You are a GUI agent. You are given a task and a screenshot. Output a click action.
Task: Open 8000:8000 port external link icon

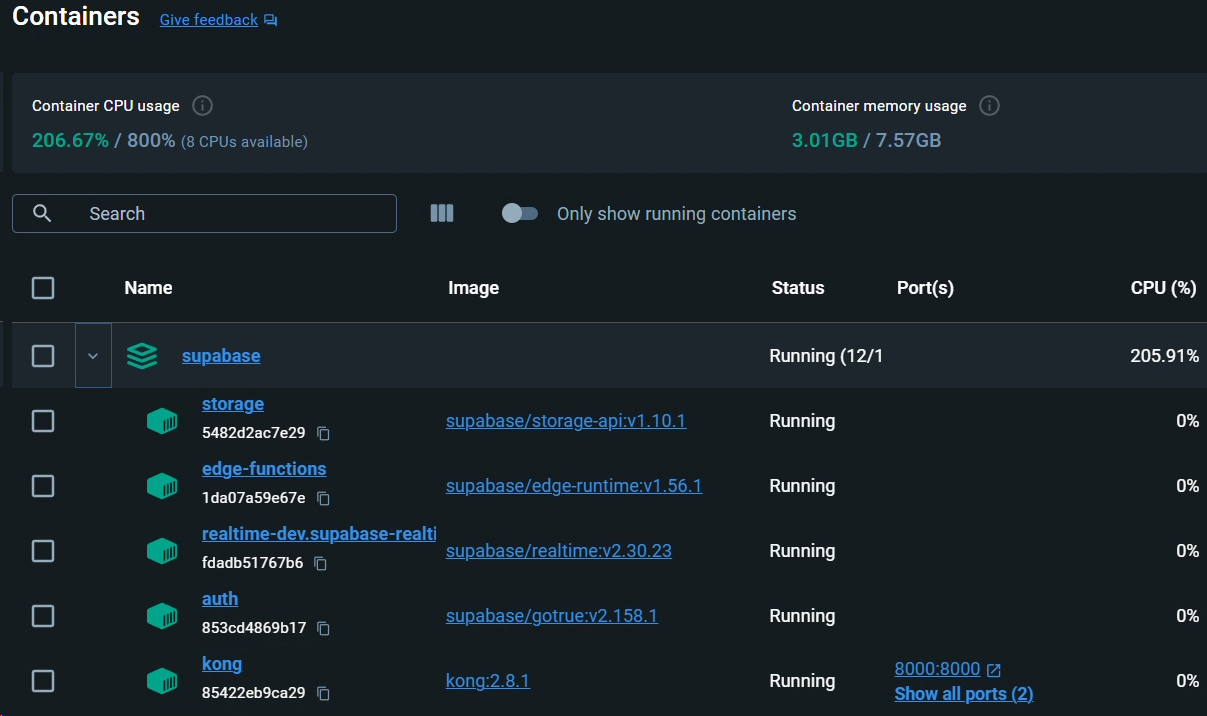click(x=993, y=670)
